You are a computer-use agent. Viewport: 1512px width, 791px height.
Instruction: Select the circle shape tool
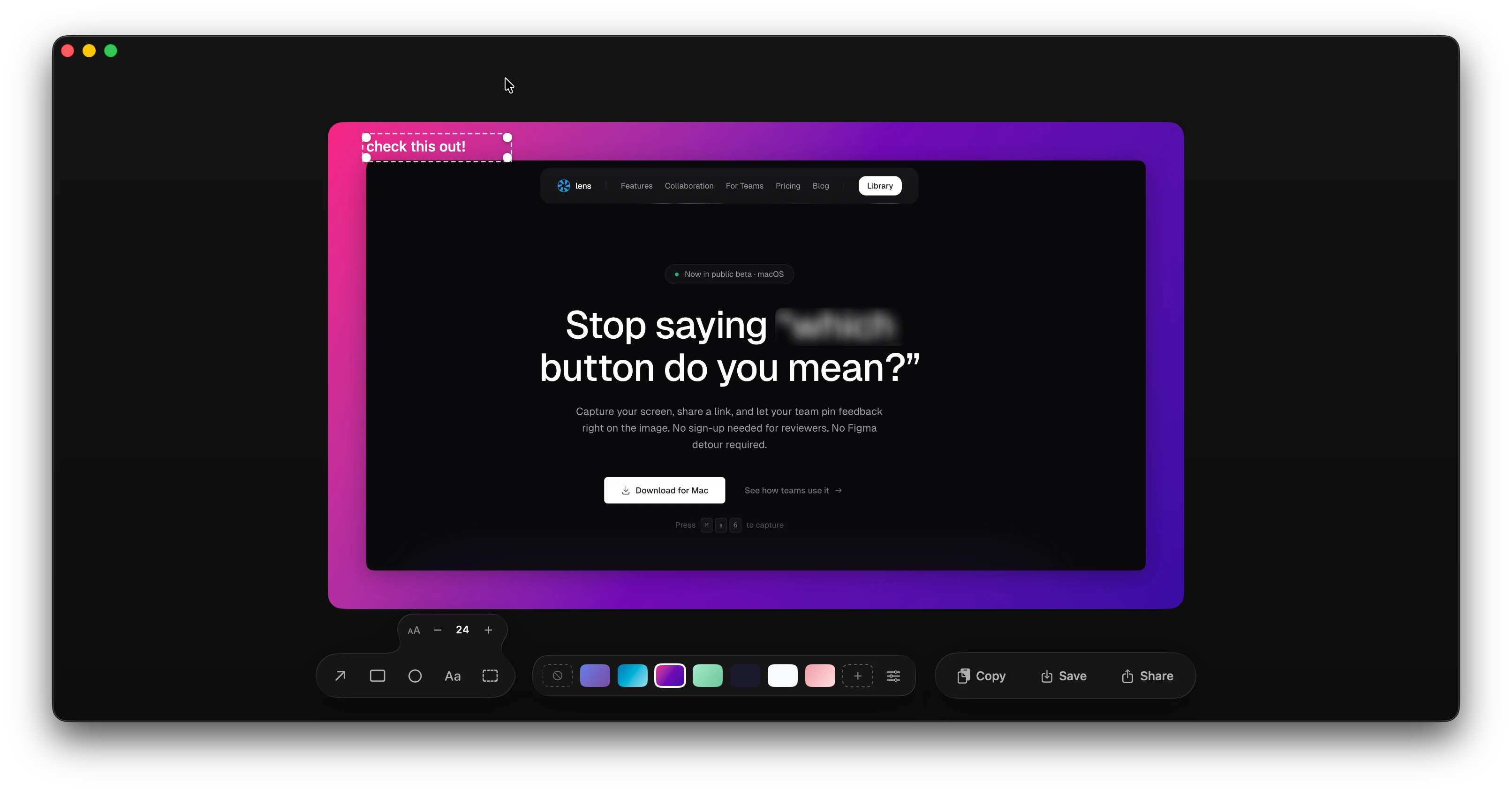click(415, 676)
